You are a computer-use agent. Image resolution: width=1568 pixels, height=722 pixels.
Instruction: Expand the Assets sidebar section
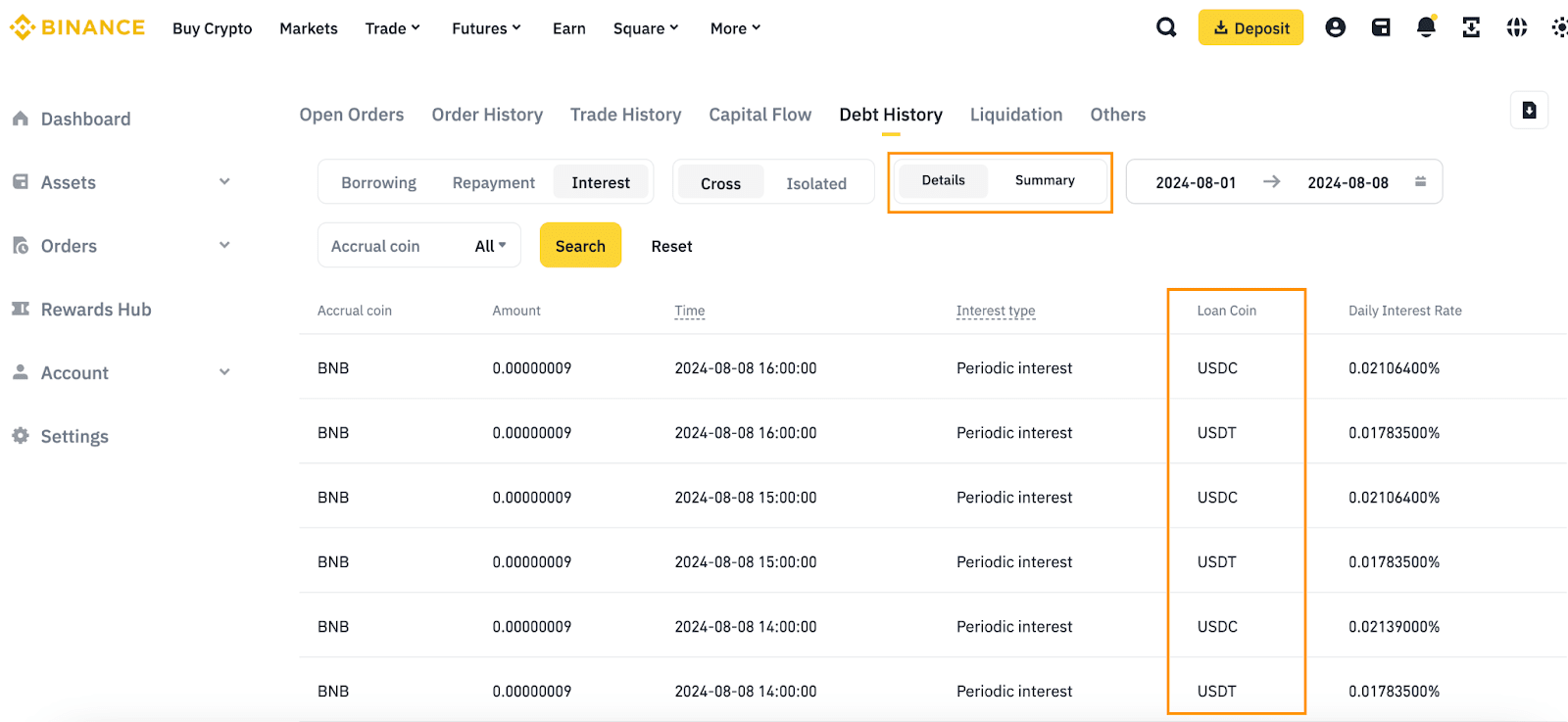coord(224,181)
